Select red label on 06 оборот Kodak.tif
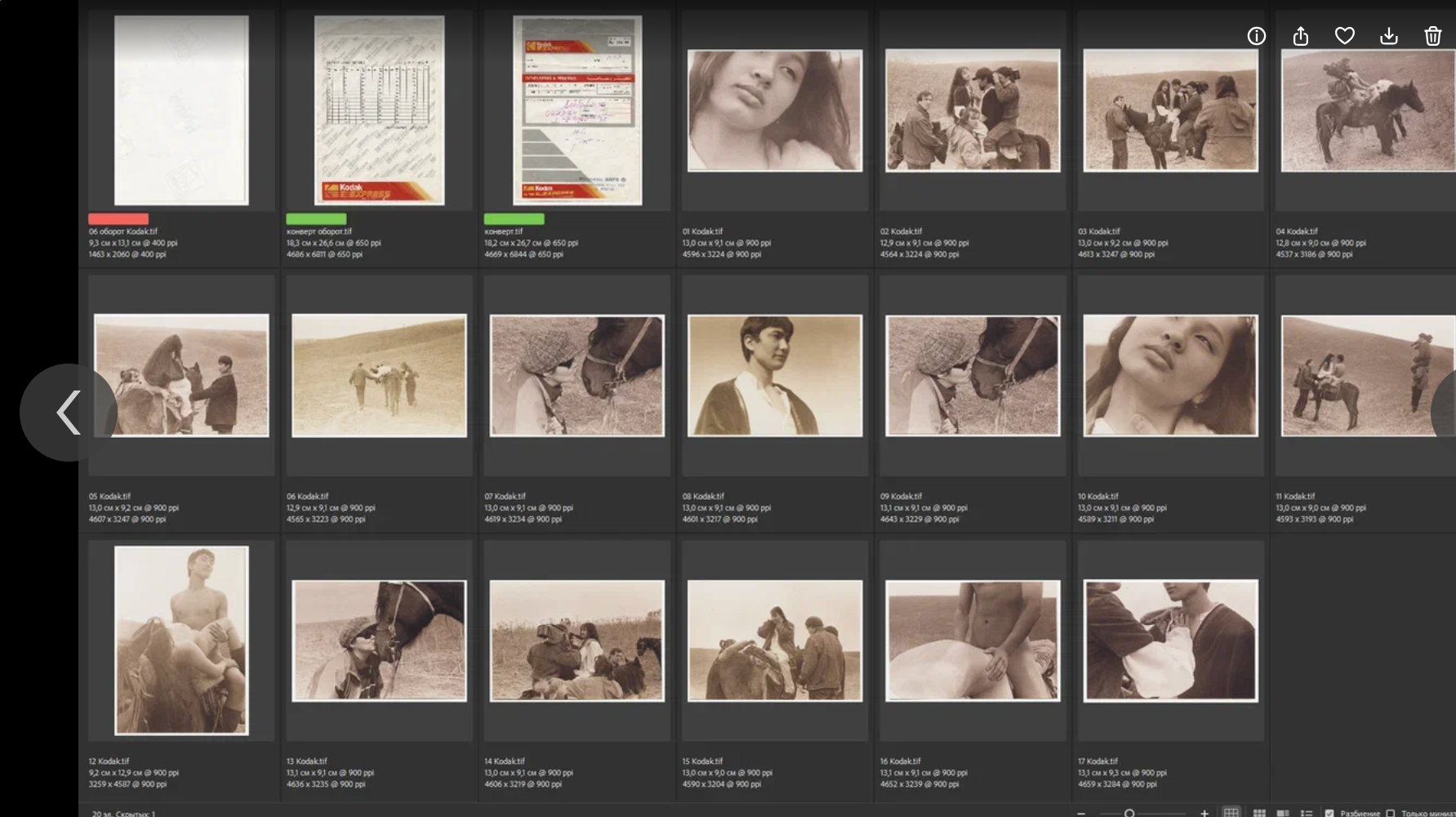This screenshot has height=817, width=1456. 118,219
